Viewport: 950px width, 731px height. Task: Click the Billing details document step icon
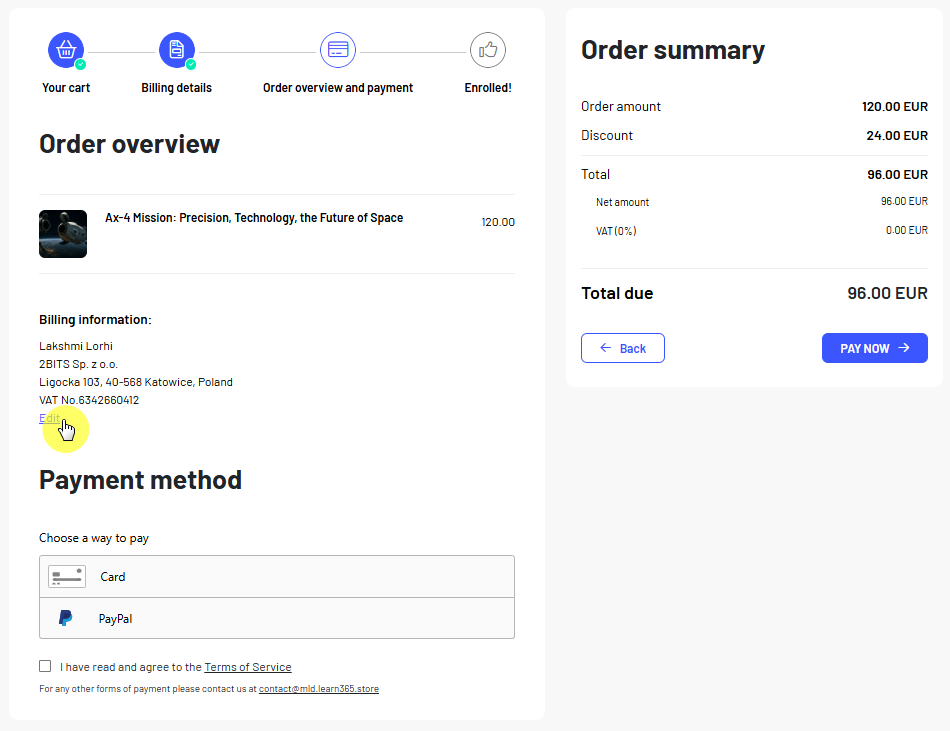click(x=176, y=50)
